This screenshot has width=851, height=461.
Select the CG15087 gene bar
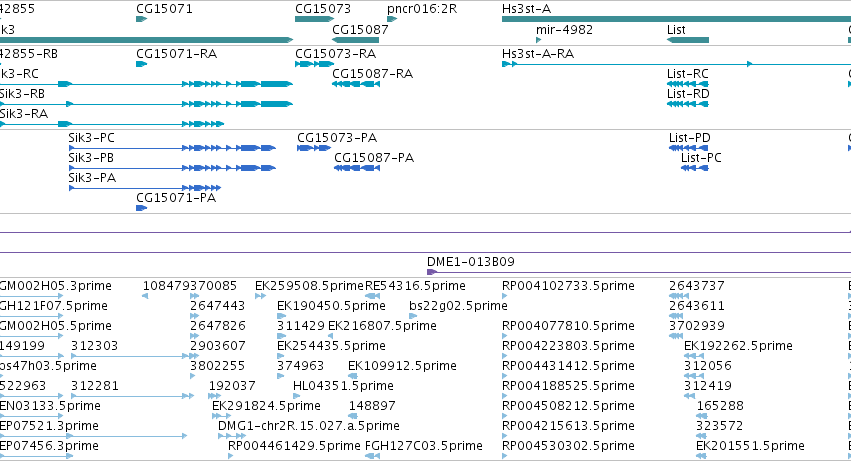[355, 40]
